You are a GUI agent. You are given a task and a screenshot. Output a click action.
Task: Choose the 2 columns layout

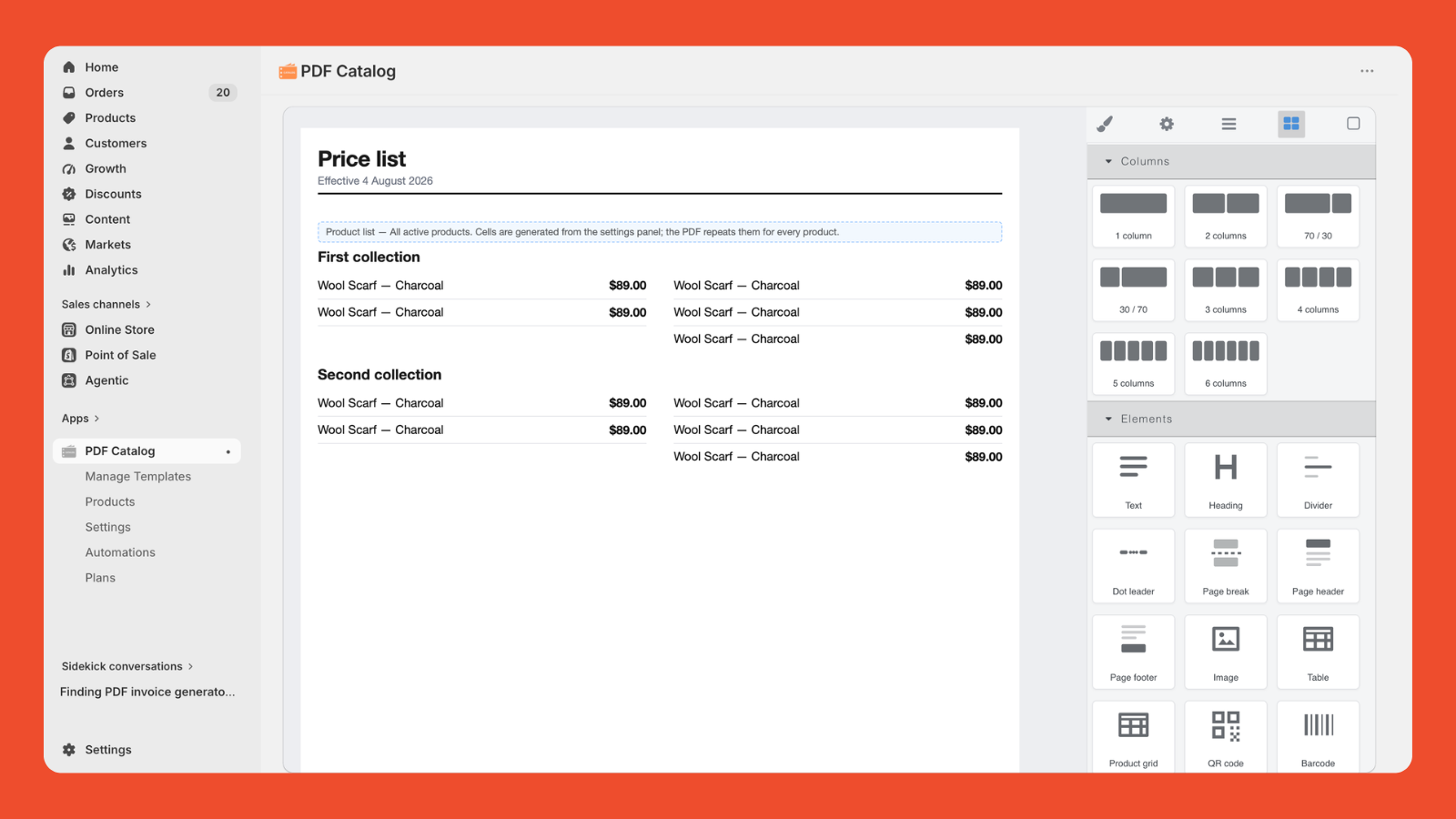[x=1226, y=217]
